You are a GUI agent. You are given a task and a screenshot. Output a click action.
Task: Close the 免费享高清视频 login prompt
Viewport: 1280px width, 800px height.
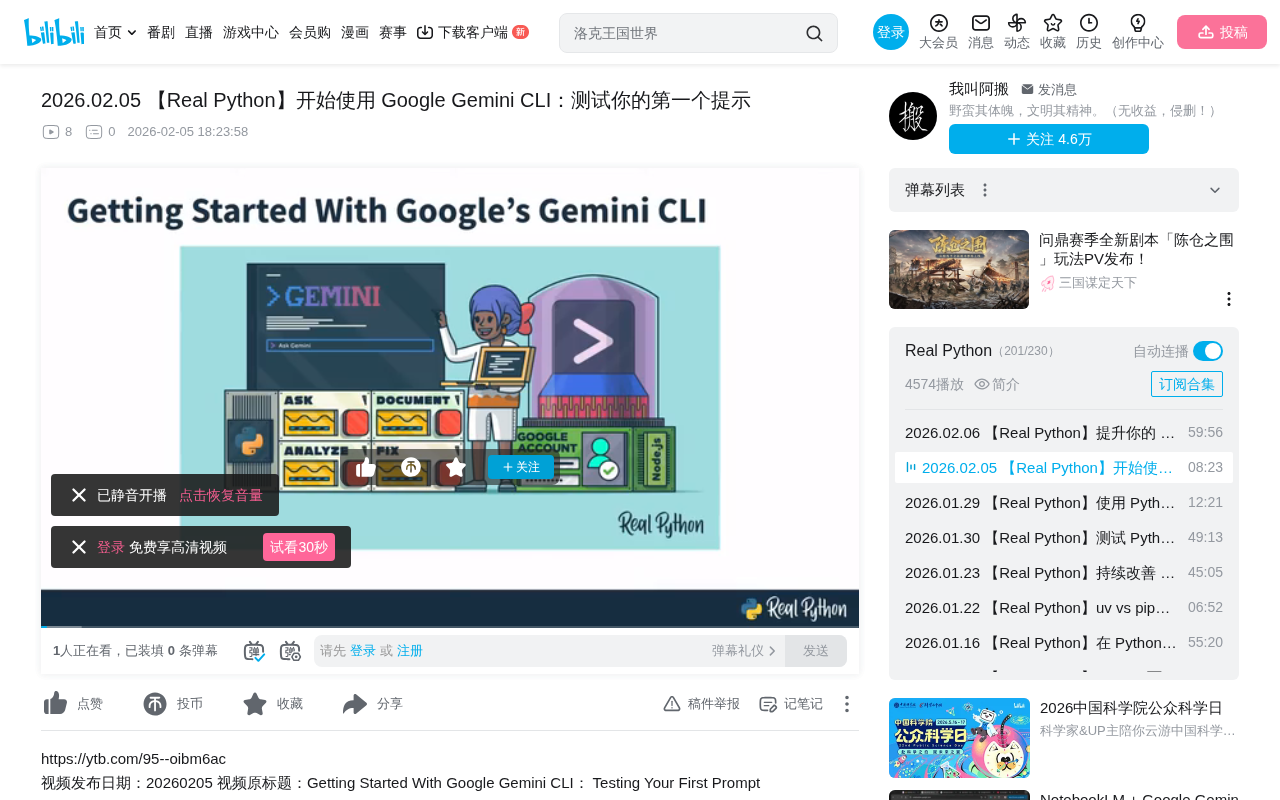[79, 547]
